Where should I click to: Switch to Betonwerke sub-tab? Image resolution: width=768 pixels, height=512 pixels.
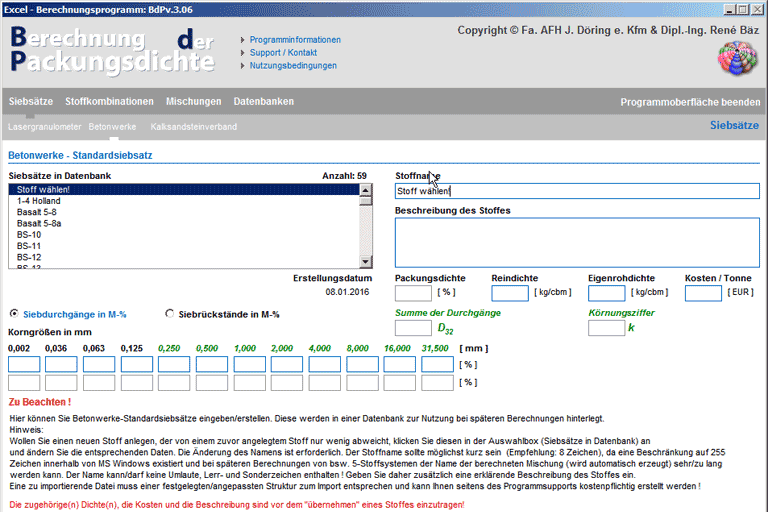(x=112, y=127)
